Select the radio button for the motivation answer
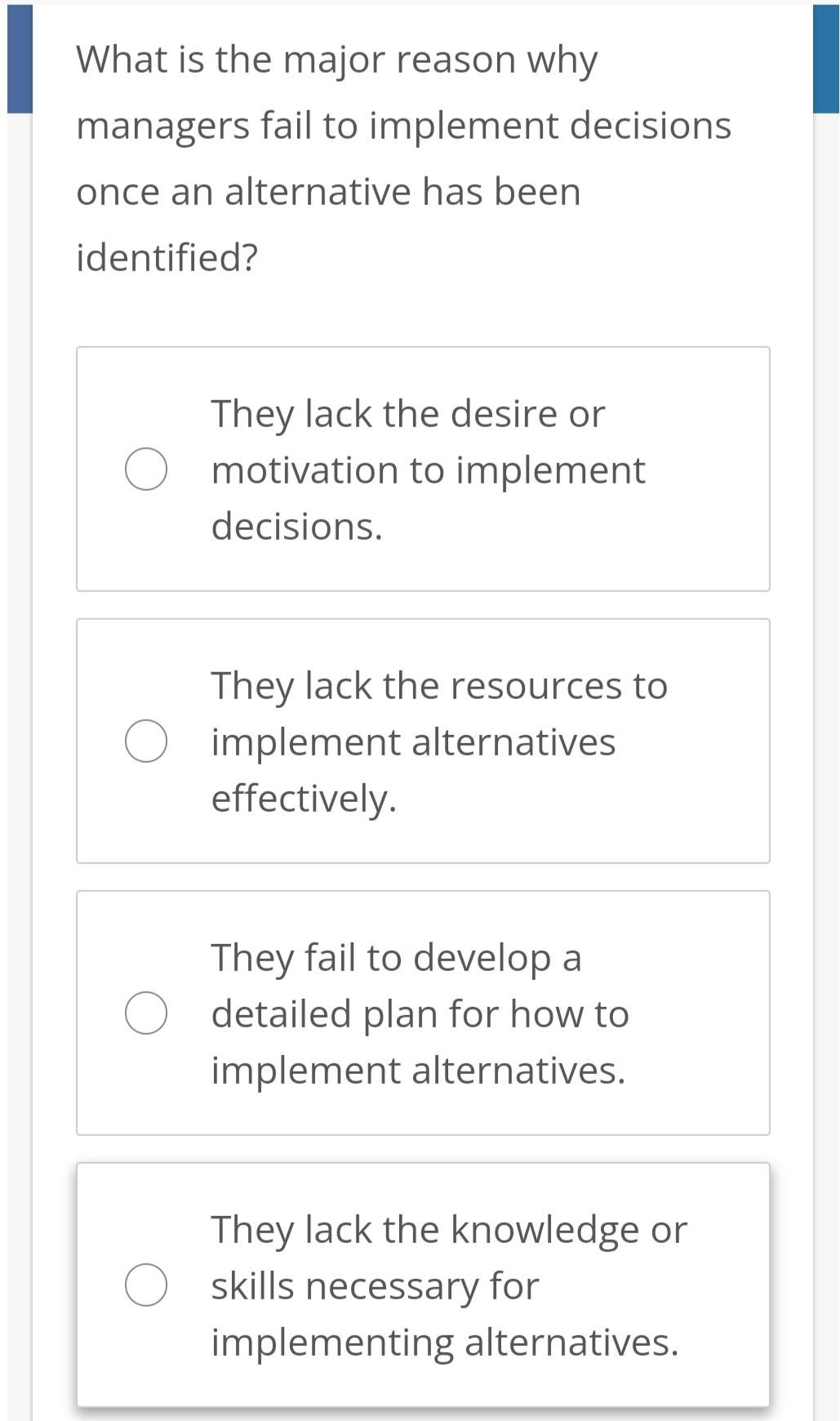 (146, 469)
